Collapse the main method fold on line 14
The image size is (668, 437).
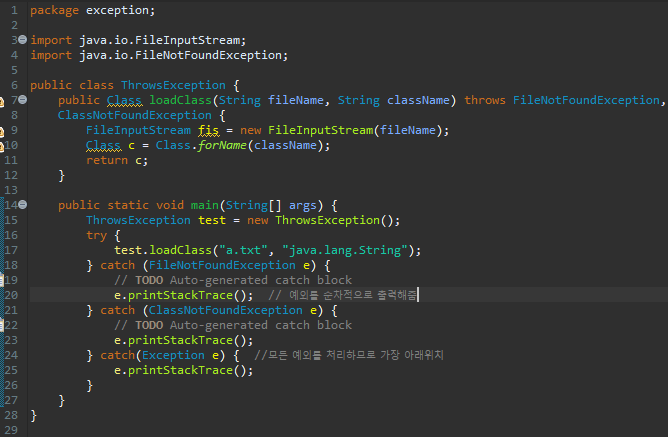pyautogui.click(x=23, y=204)
